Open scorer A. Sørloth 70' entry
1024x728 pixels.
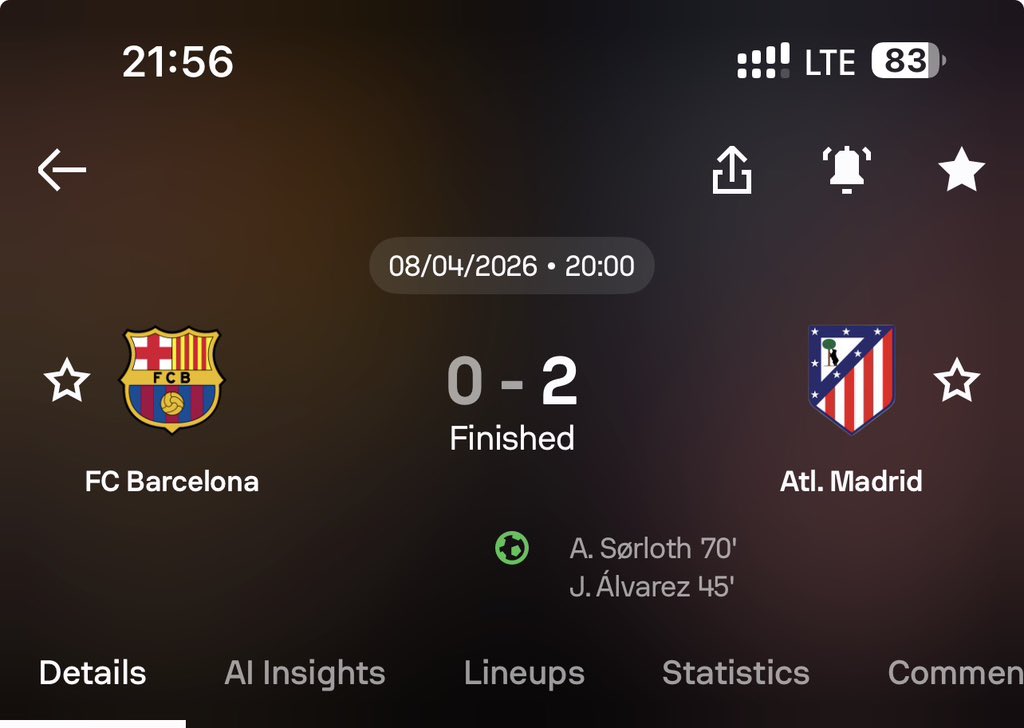tap(653, 548)
